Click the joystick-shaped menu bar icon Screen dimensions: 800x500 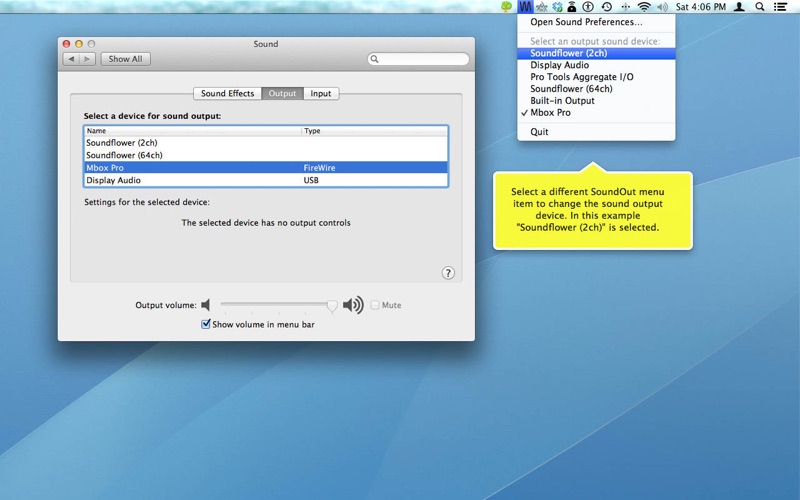click(572, 7)
